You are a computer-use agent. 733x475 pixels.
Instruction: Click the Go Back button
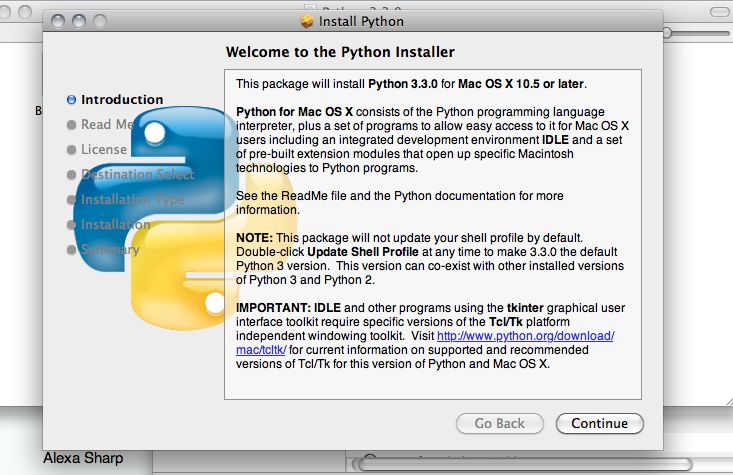[500, 423]
